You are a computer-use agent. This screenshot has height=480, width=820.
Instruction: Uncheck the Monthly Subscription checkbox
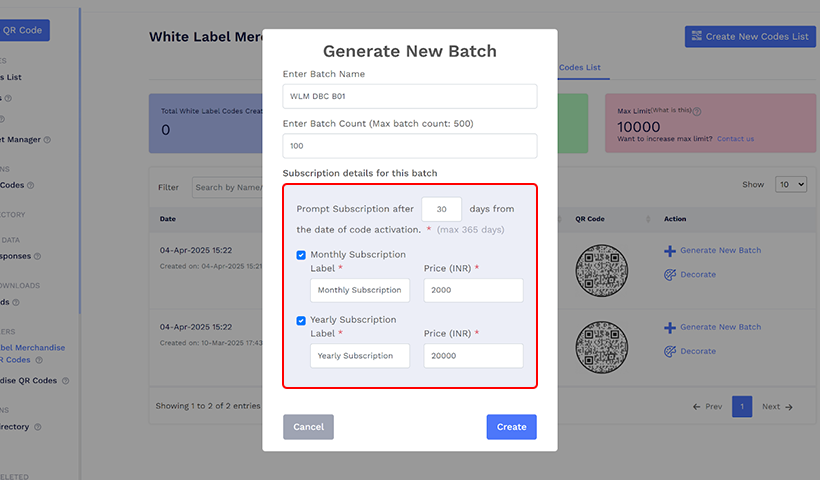tap(301, 255)
